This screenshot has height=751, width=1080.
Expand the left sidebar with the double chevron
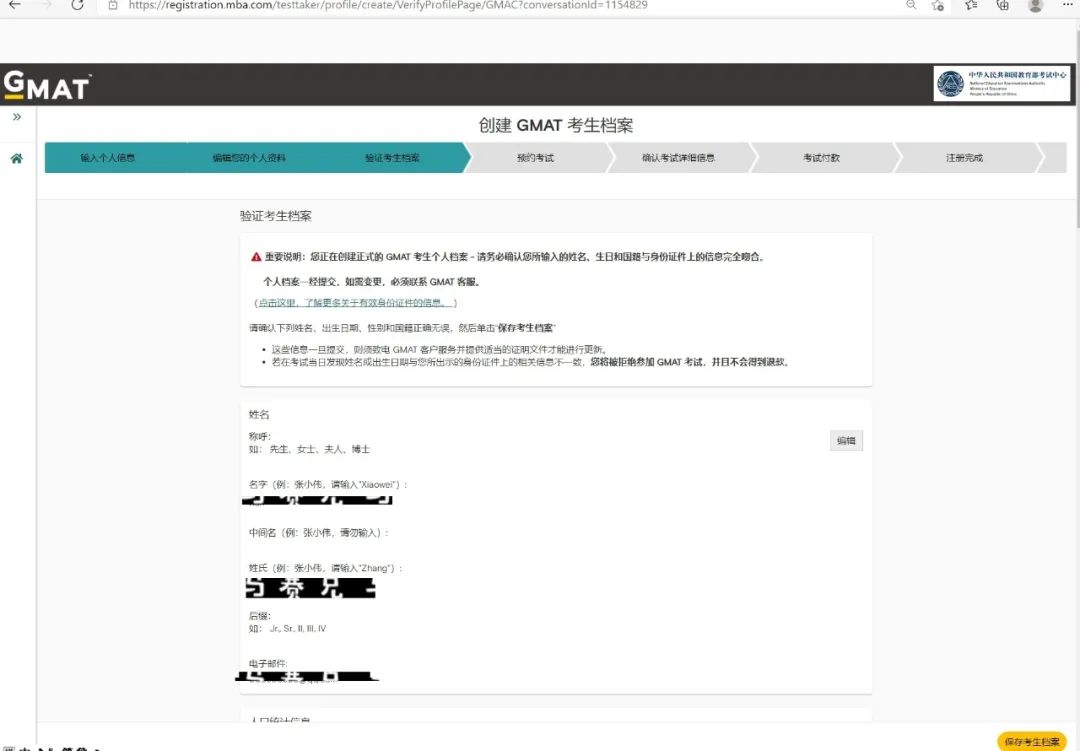pyautogui.click(x=17, y=117)
